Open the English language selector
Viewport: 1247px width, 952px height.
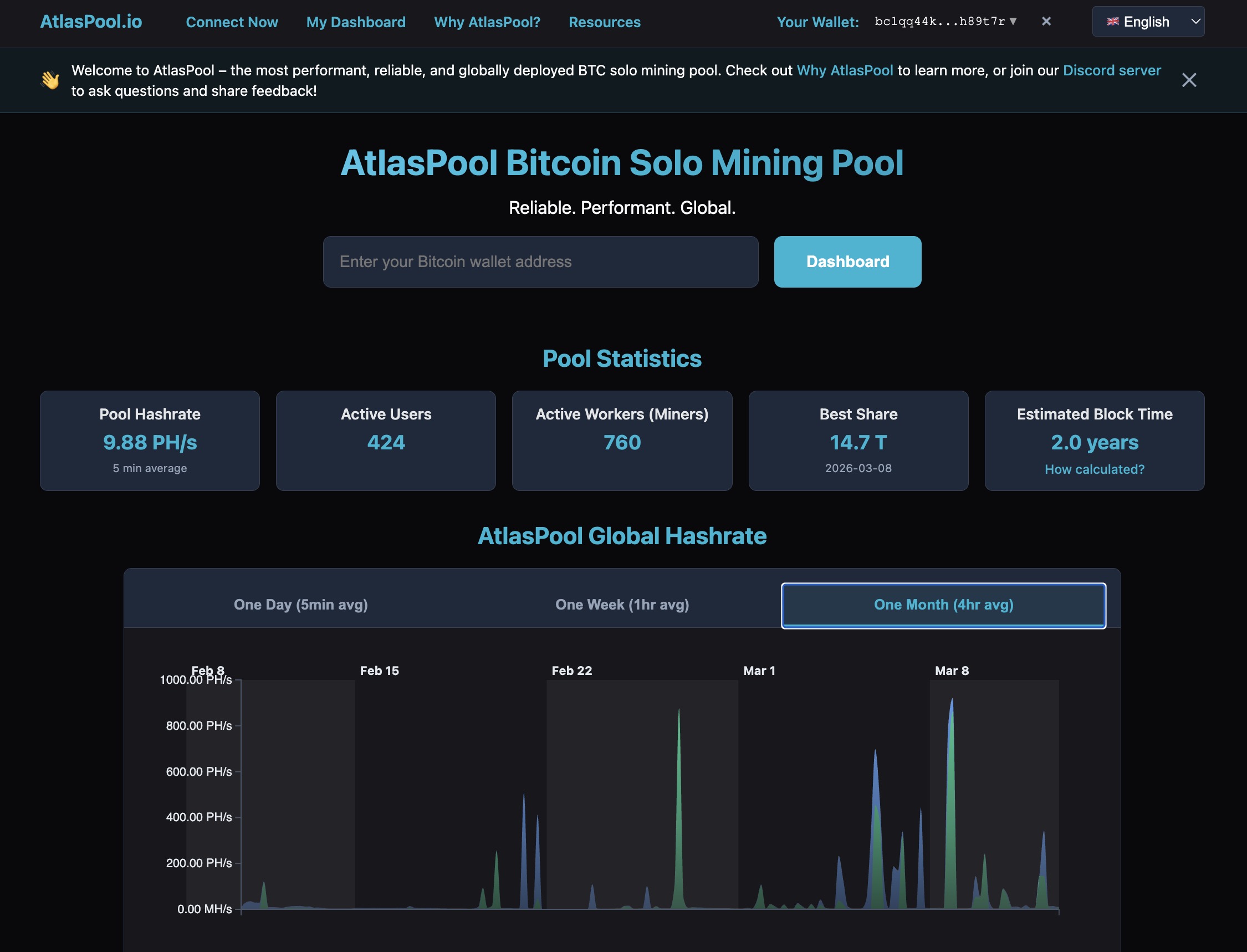click(1147, 22)
